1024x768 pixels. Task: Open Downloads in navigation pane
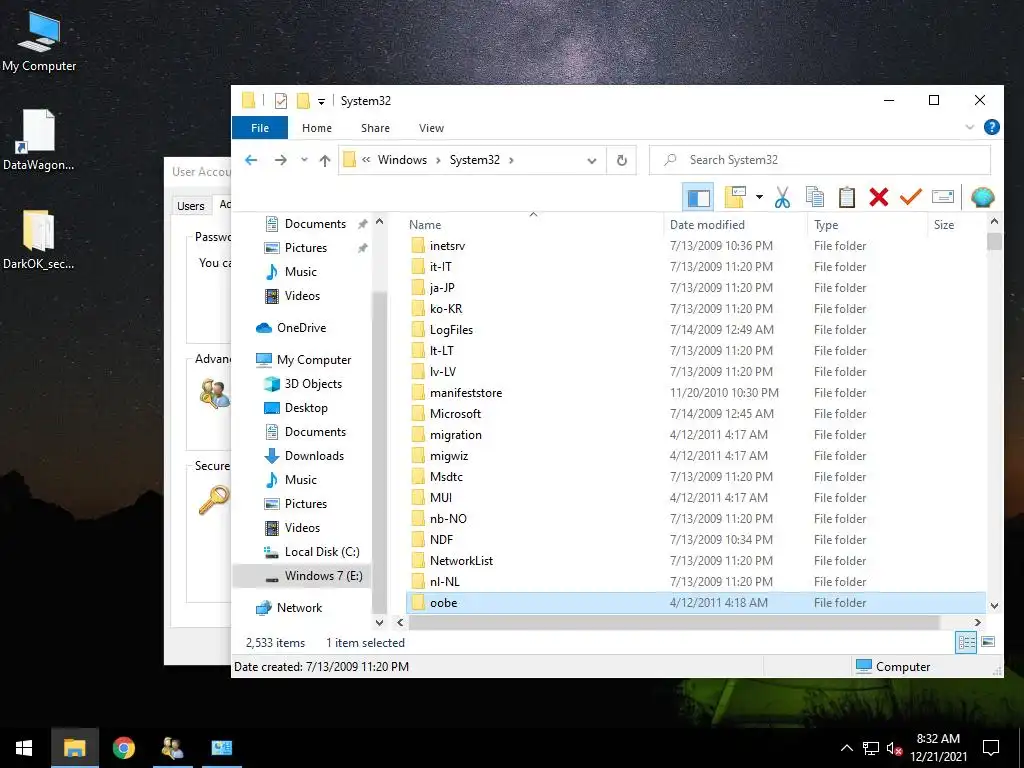304,456
